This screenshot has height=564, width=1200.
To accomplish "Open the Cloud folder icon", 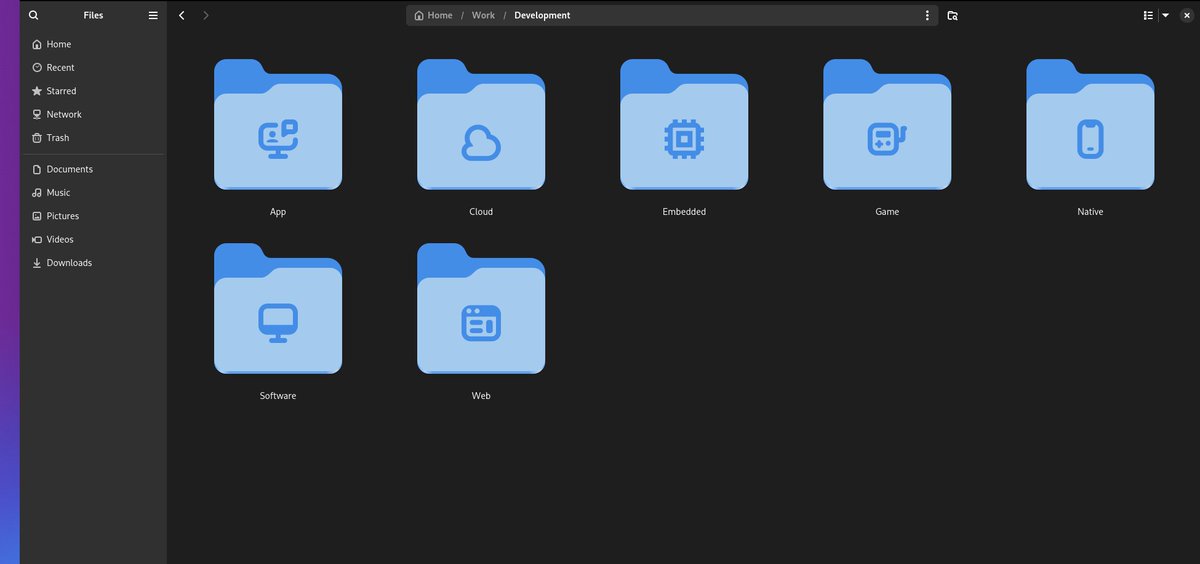I will (481, 125).
